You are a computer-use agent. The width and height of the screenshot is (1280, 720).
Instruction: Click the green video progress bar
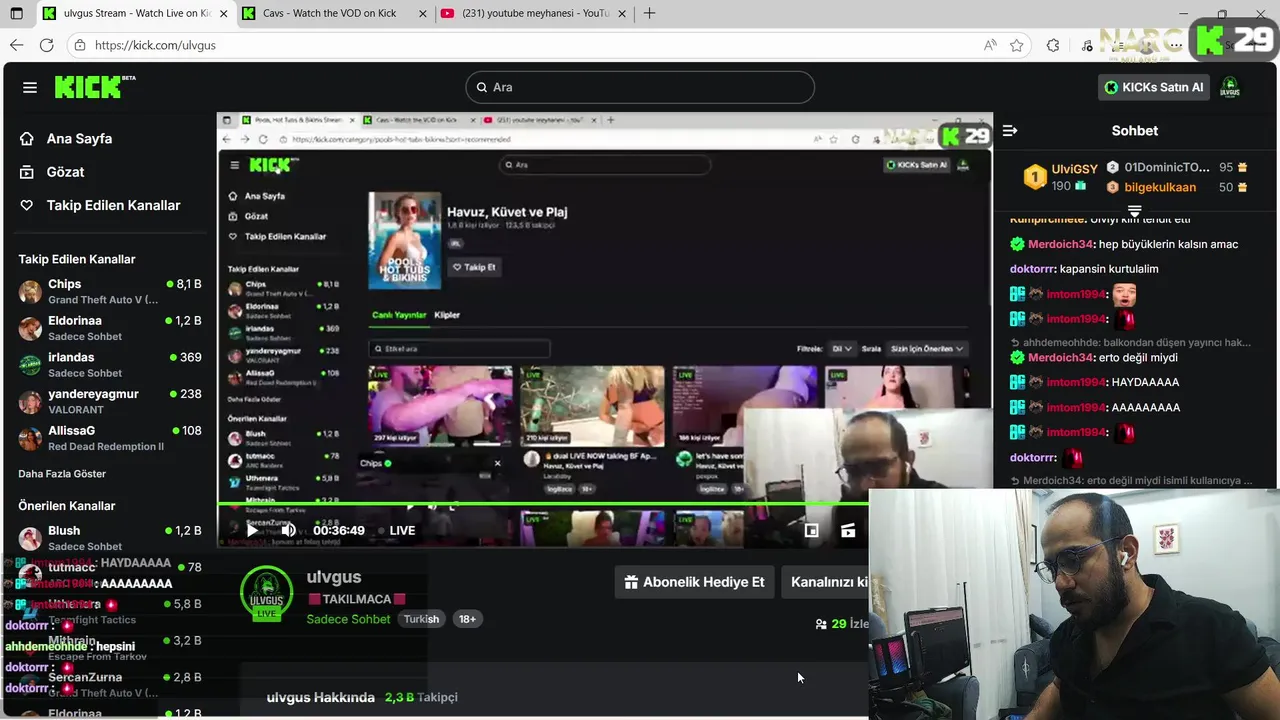[543, 504]
